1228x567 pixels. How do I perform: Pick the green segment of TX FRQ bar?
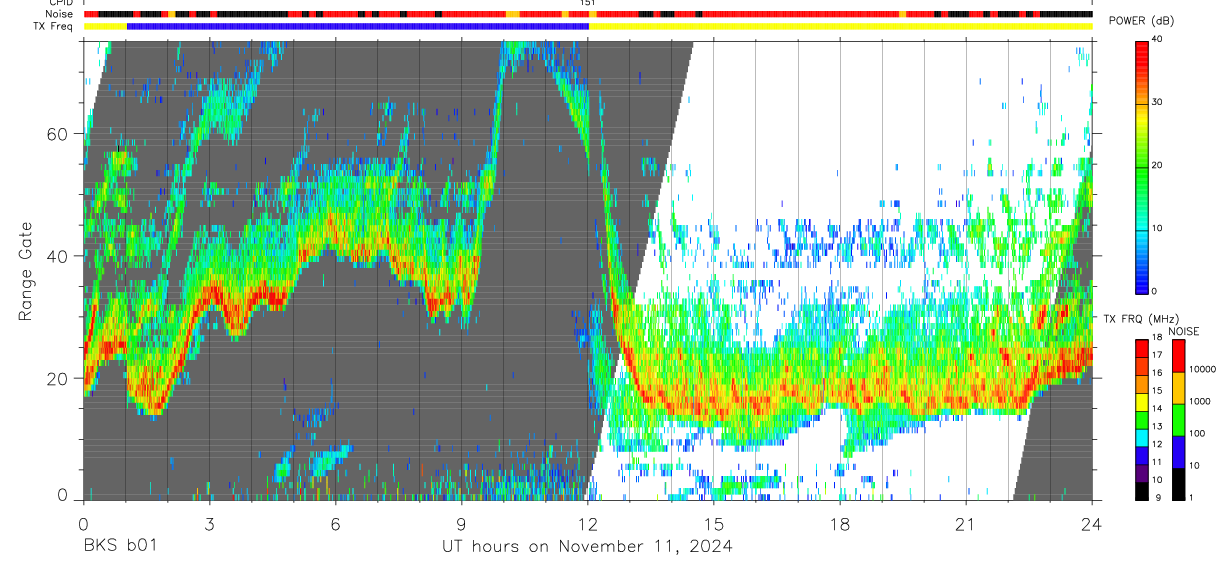[1142, 419]
